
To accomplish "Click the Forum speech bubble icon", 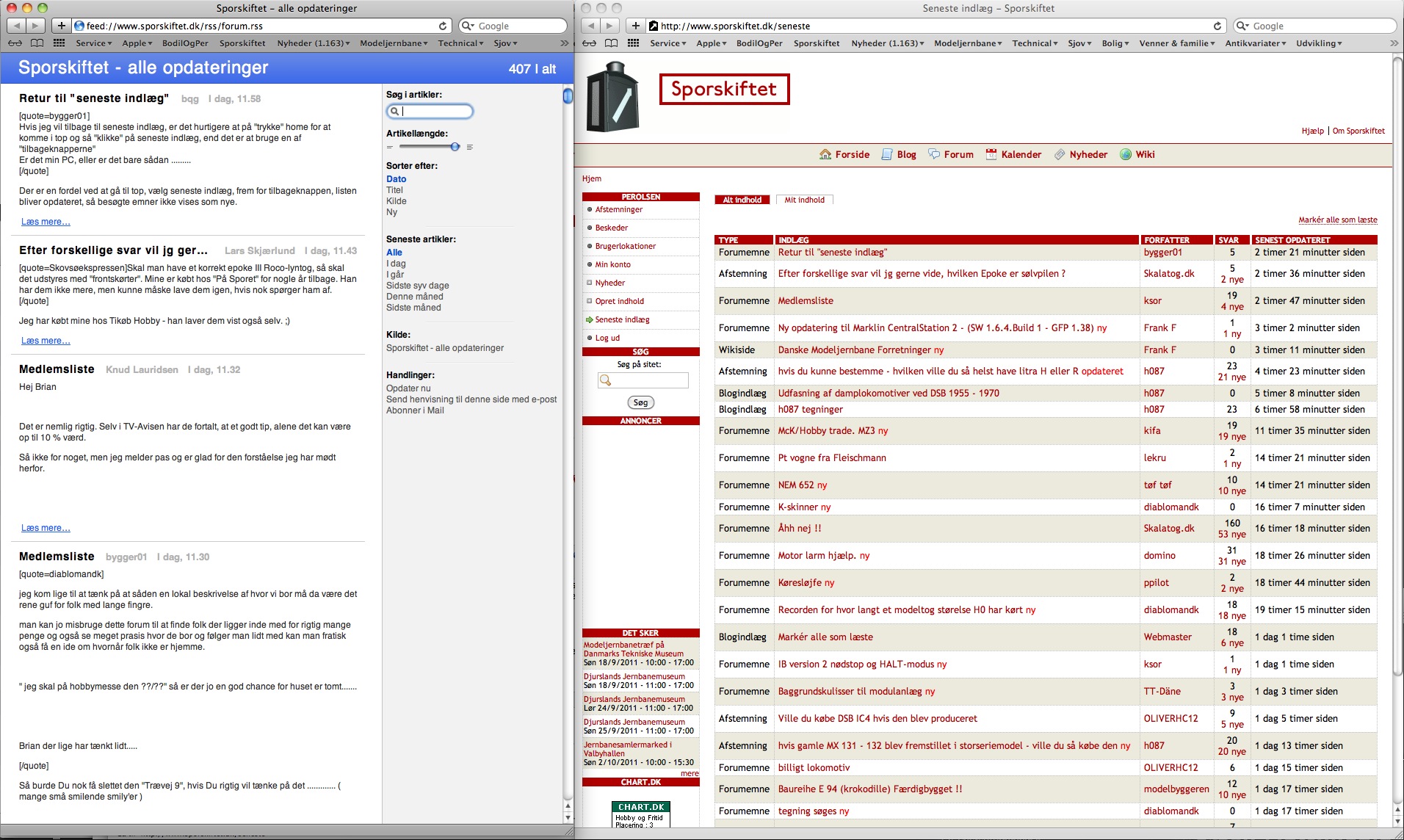I will [x=934, y=154].
